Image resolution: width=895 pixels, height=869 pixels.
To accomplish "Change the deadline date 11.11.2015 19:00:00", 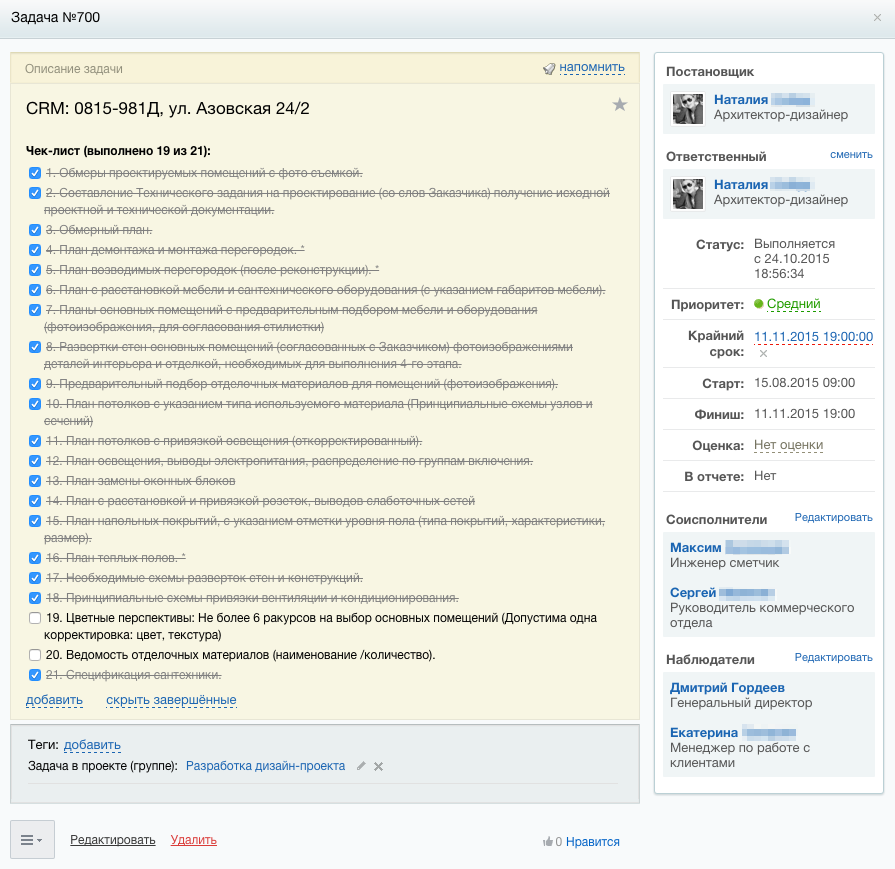I will (813, 337).
